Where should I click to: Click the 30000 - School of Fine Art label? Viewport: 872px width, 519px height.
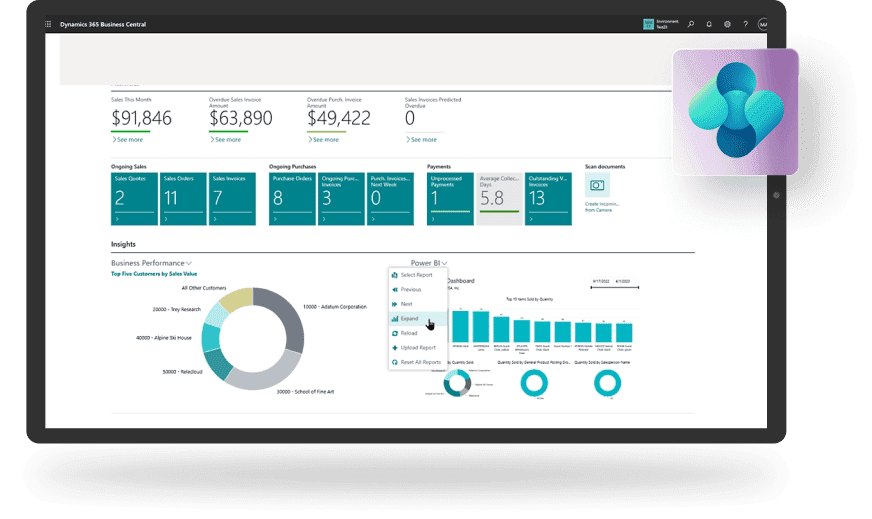(305, 392)
